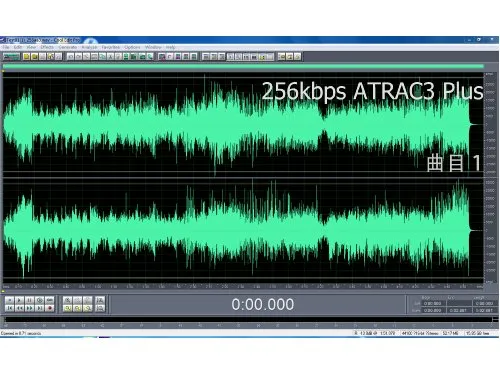Click the Open file toolbar icon
This screenshot has height=375, width=500.
34,57
